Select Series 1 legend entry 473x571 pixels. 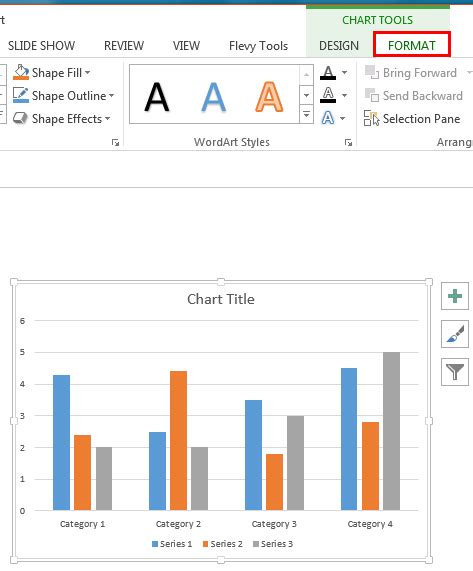point(172,544)
